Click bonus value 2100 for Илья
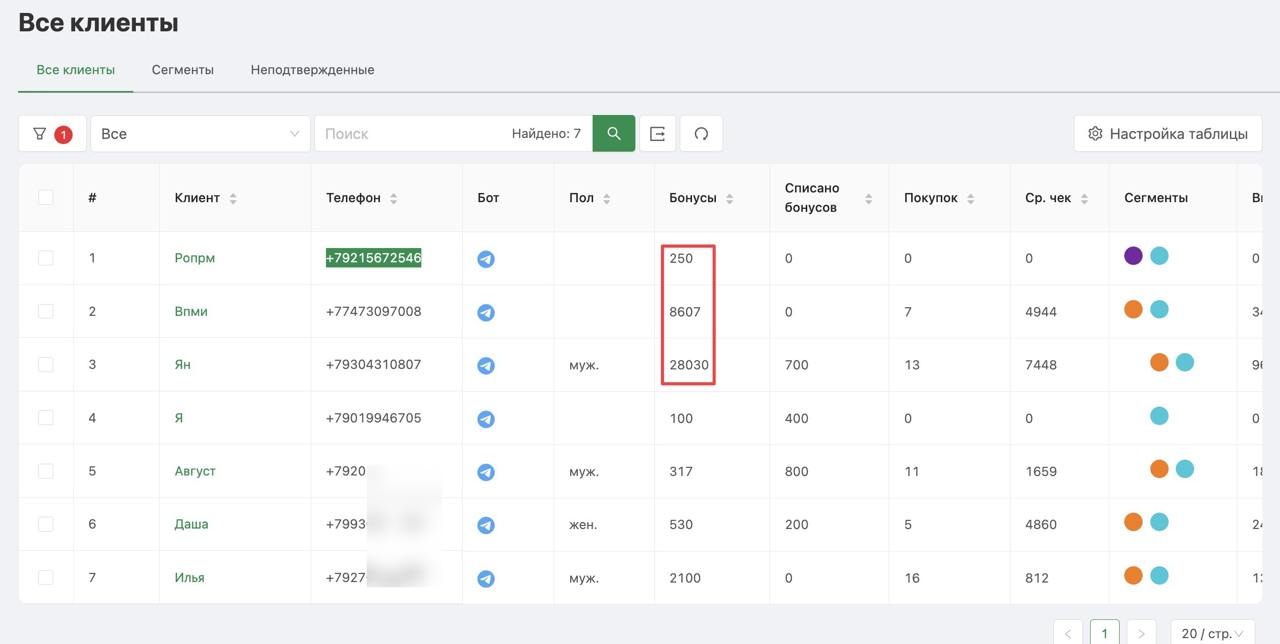This screenshot has width=1280, height=644. [685, 577]
